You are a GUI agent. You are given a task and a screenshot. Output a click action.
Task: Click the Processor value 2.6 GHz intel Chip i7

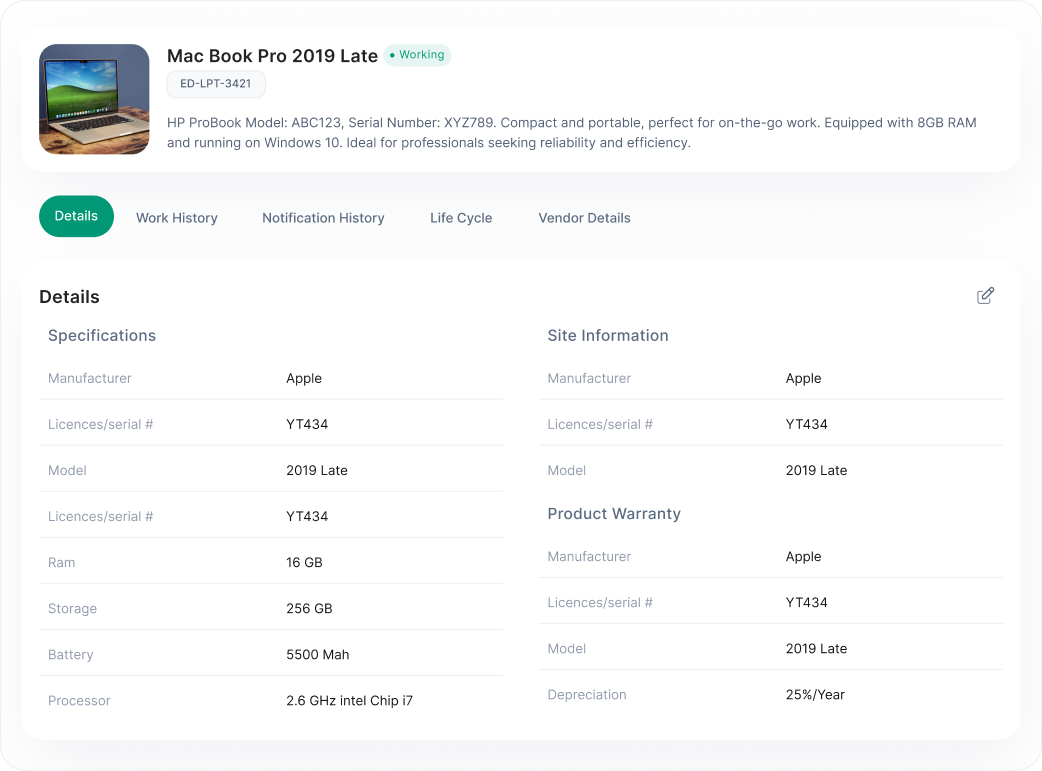(349, 701)
